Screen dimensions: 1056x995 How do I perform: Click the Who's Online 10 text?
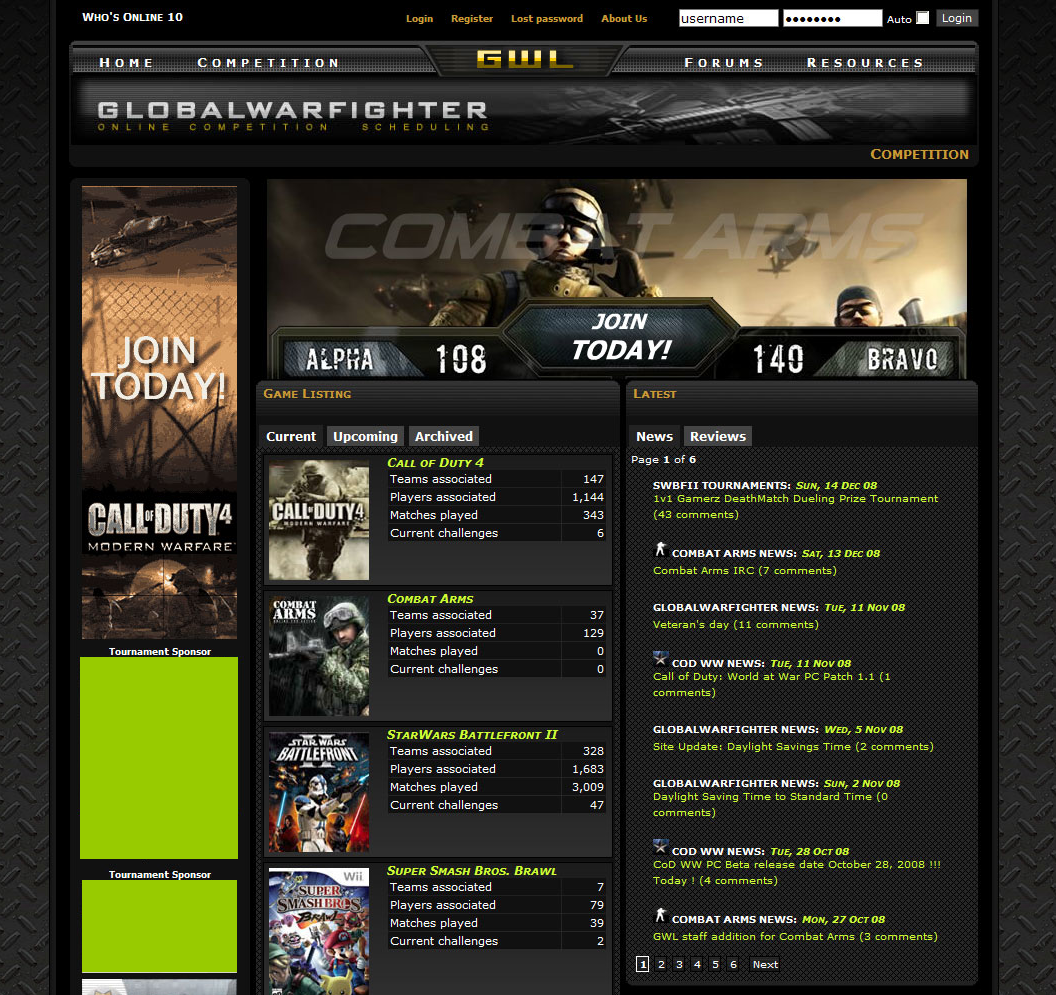[133, 18]
